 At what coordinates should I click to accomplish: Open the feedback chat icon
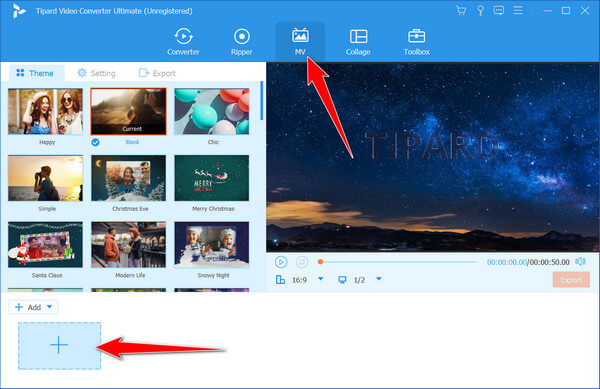point(499,10)
